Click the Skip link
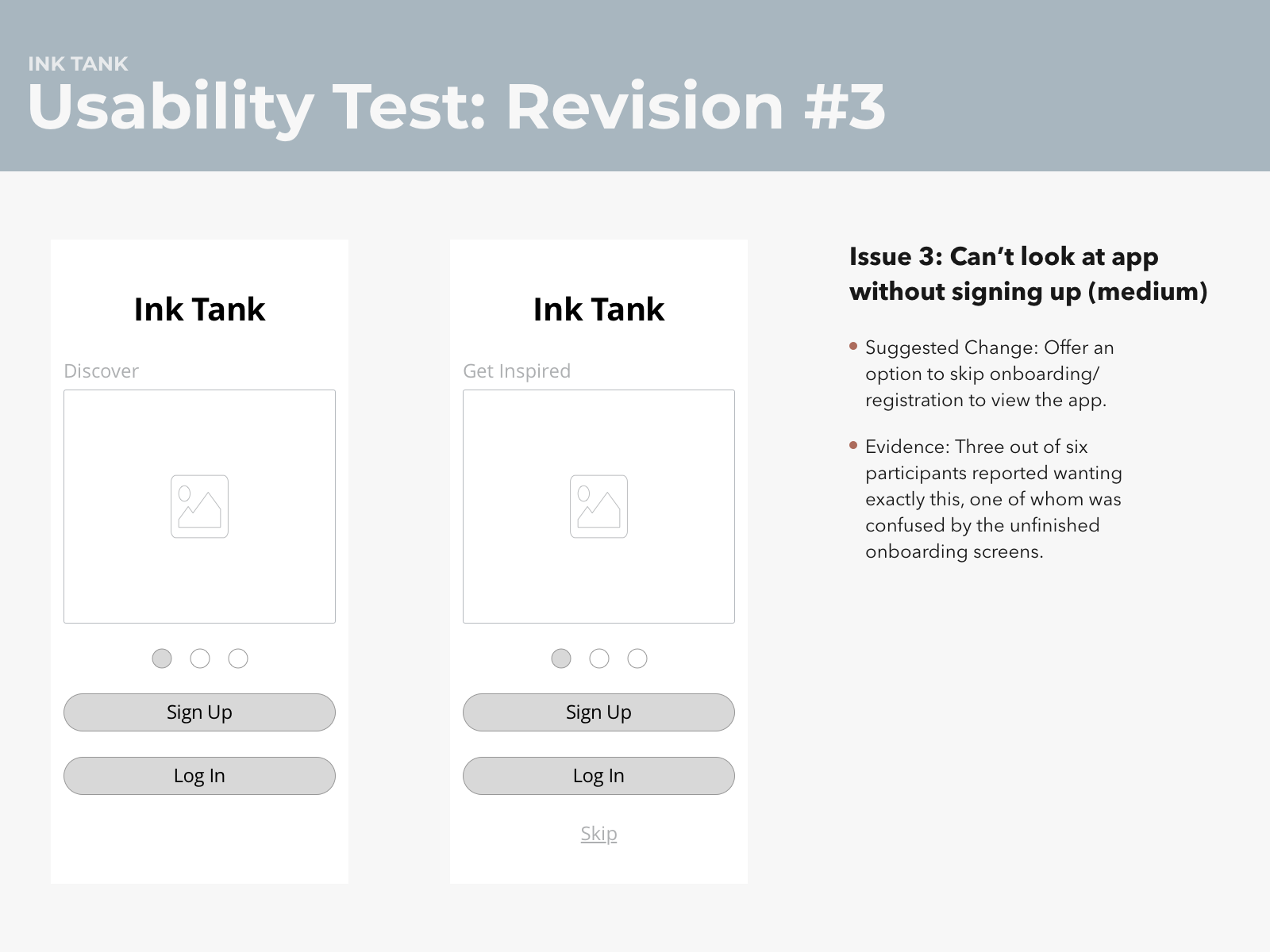The height and width of the screenshot is (952, 1270). [598, 834]
